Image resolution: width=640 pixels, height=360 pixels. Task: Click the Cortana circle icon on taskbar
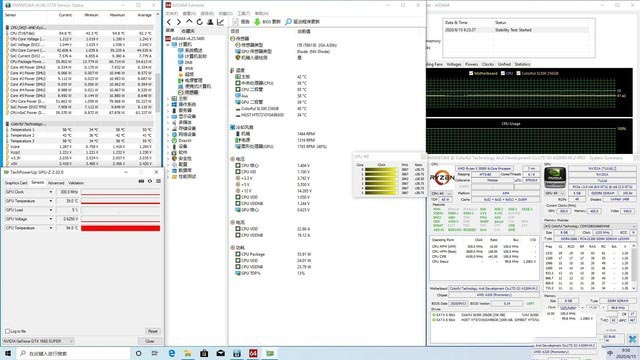[x=138, y=353]
